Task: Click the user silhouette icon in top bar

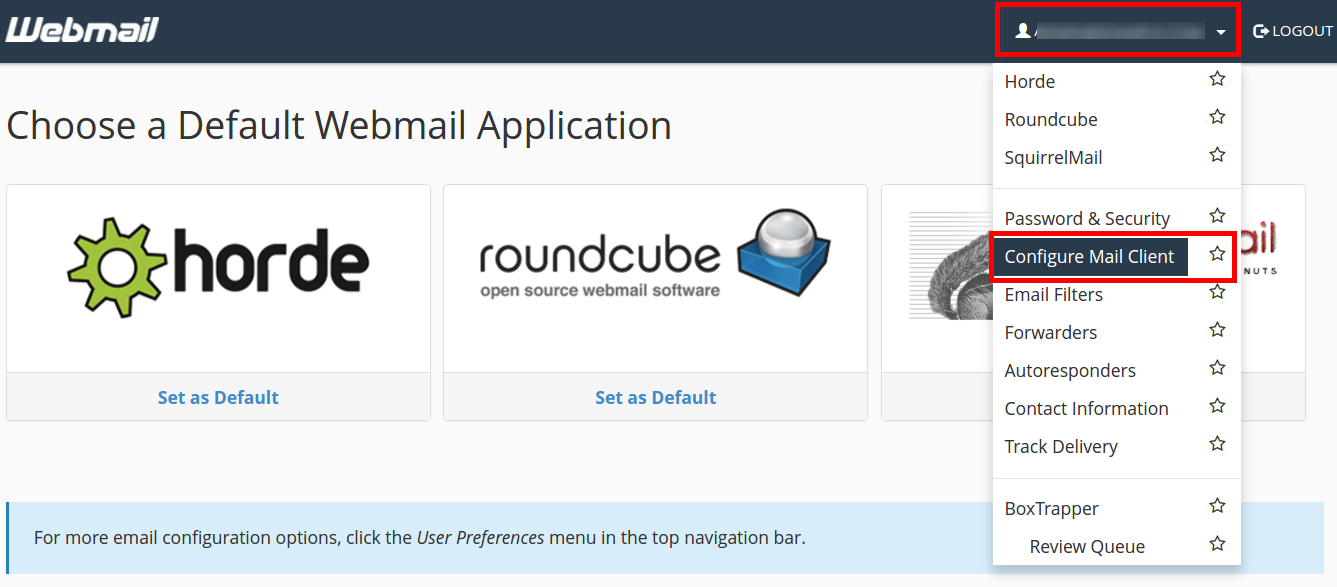Action: tap(1023, 30)
